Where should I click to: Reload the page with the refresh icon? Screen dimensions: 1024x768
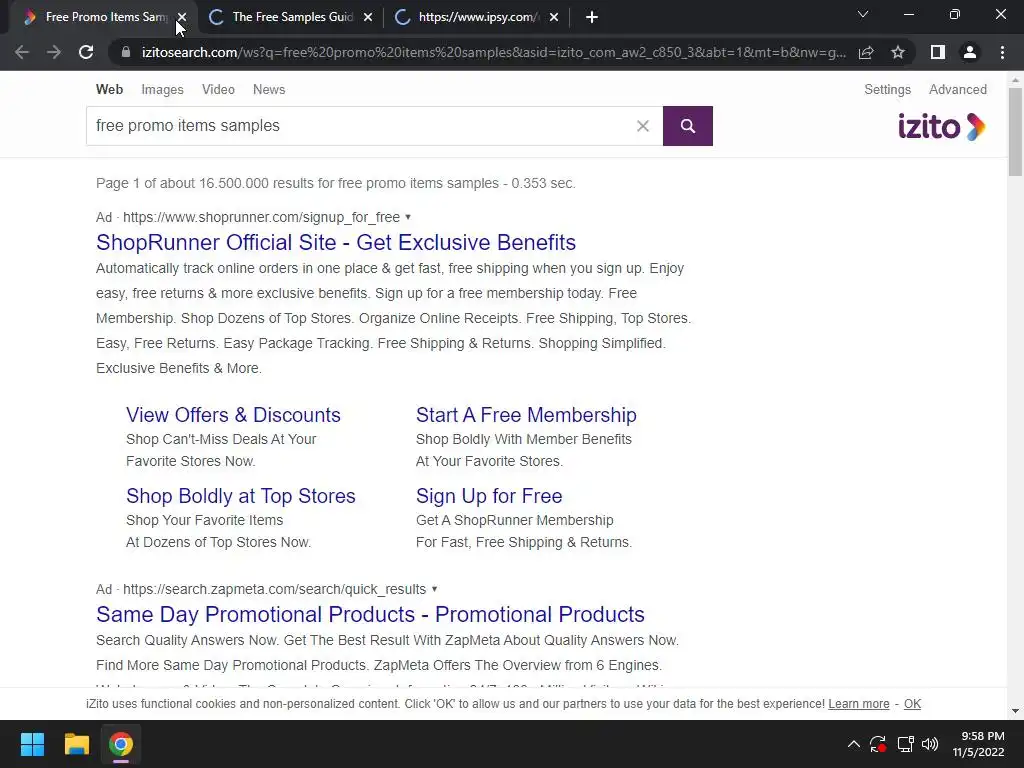click(x=86, y=52)
